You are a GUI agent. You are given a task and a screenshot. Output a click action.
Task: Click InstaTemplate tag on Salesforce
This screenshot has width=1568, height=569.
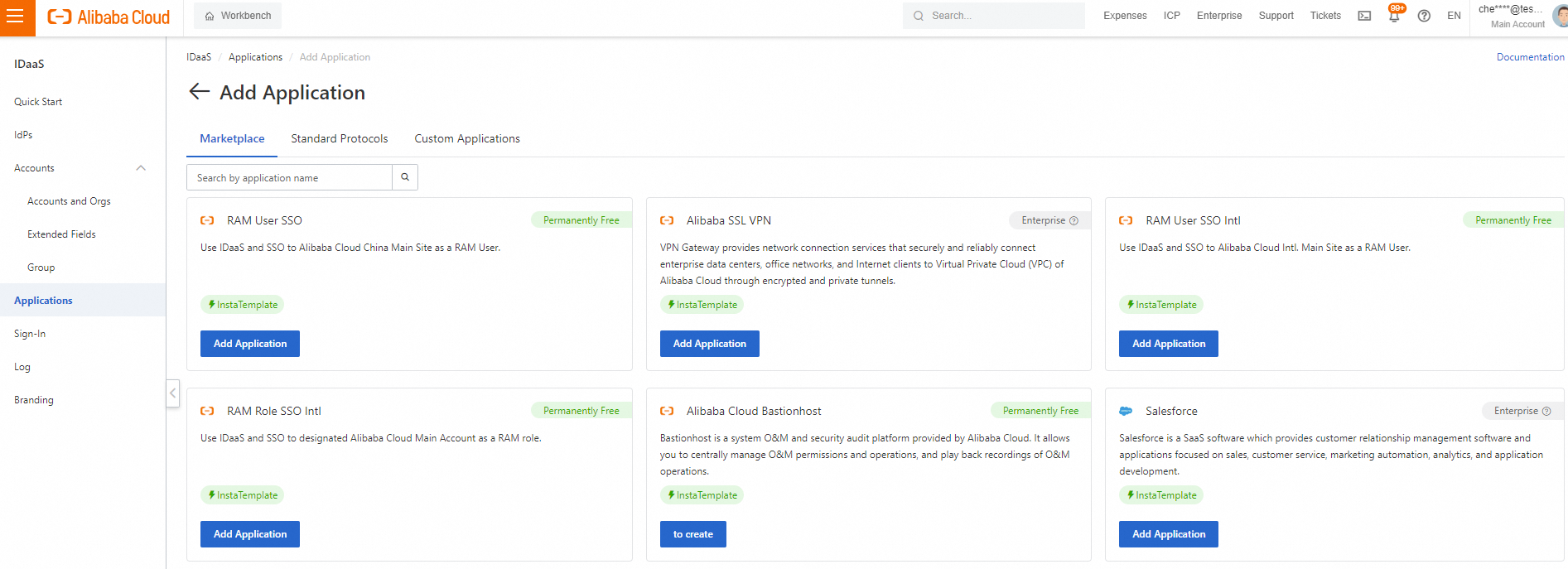pyautogui.click(x=1161, y=495)
